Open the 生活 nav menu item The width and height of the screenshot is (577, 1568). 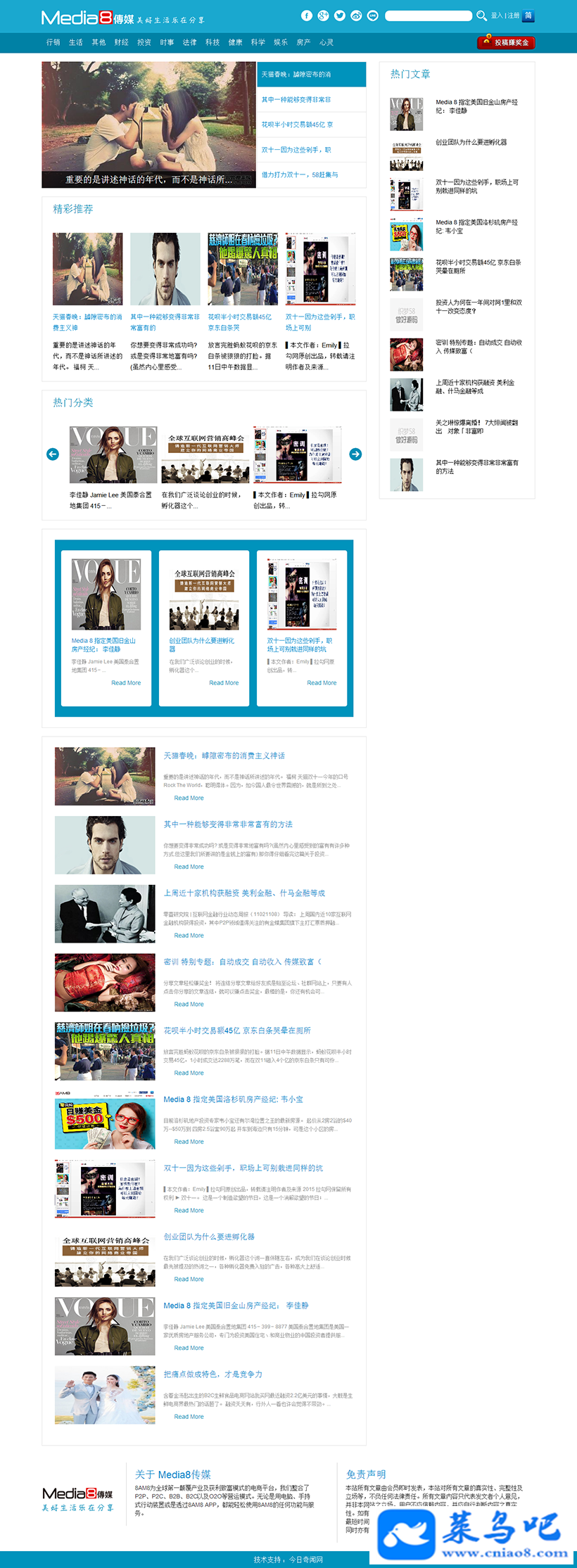point(76,42)
